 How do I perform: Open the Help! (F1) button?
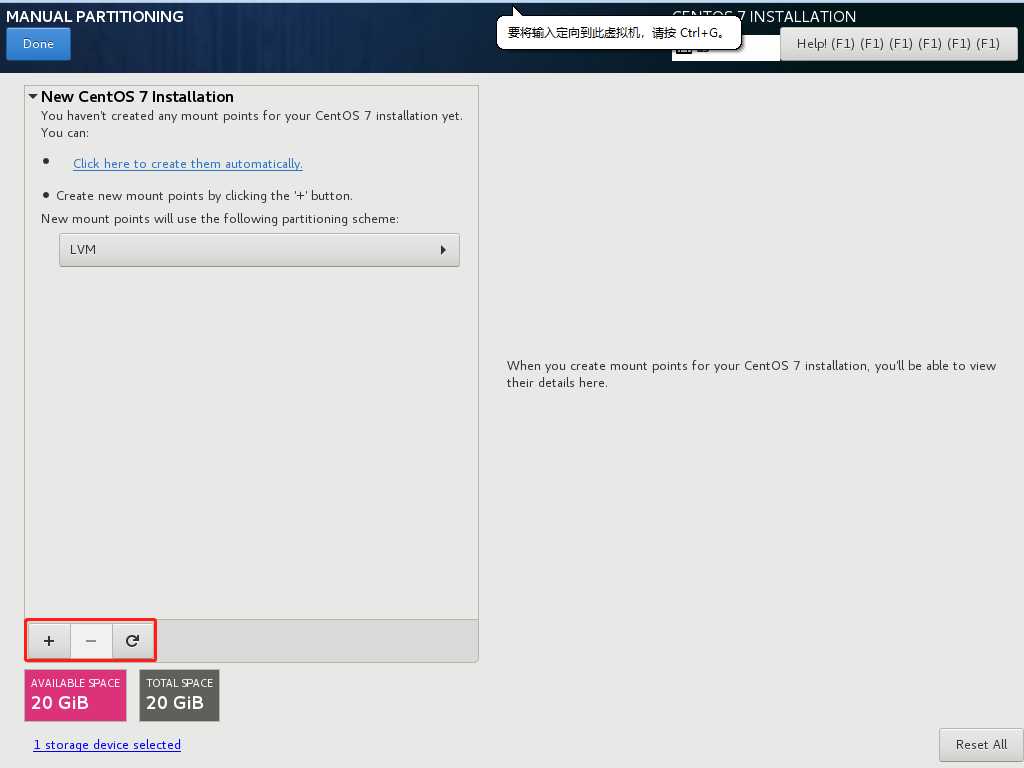[x=898, y=44]
